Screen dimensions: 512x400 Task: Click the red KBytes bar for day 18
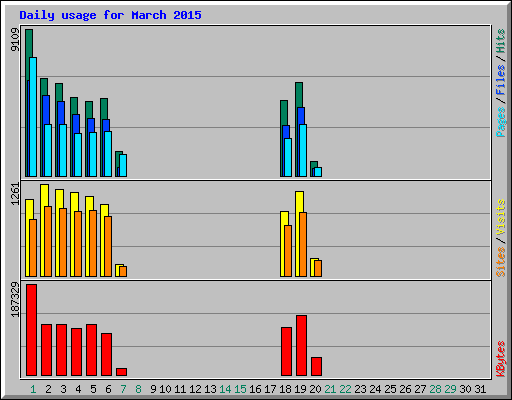286,352
